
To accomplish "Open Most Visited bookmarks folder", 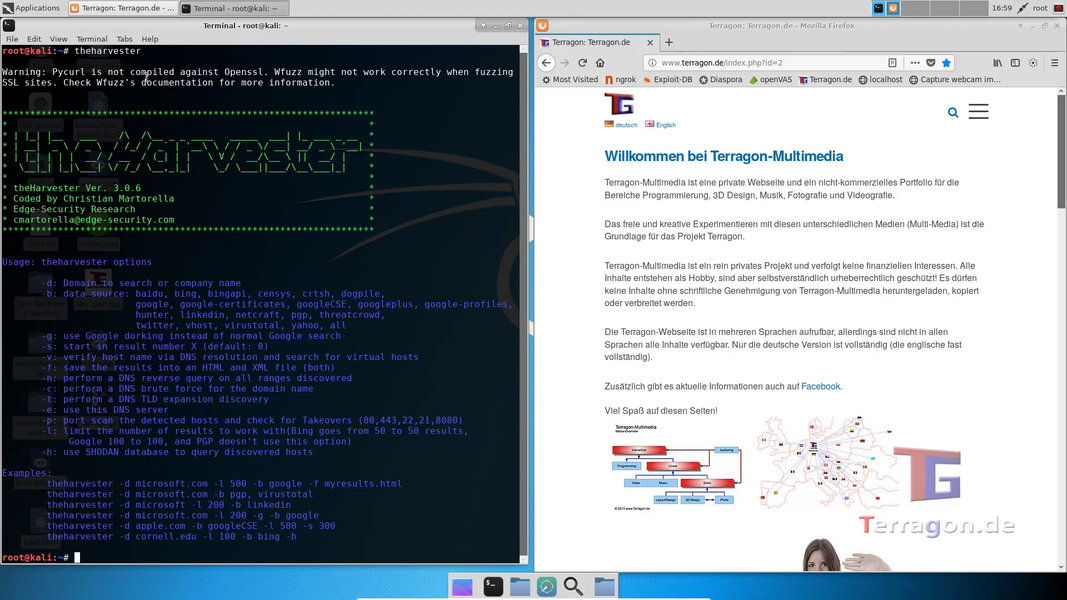I will (x=570, y=80).
